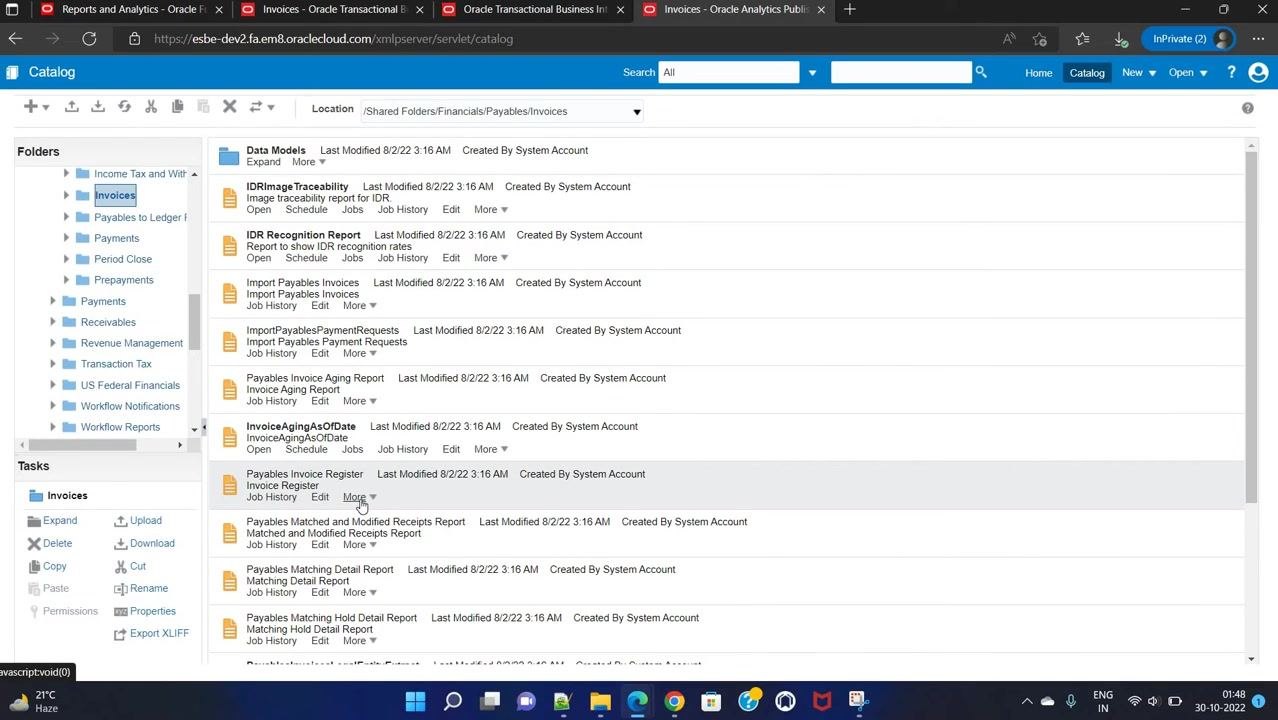
Task: Schedule the InvoiceAgingAsOfDate report
Action: click(x=306, y=450)
